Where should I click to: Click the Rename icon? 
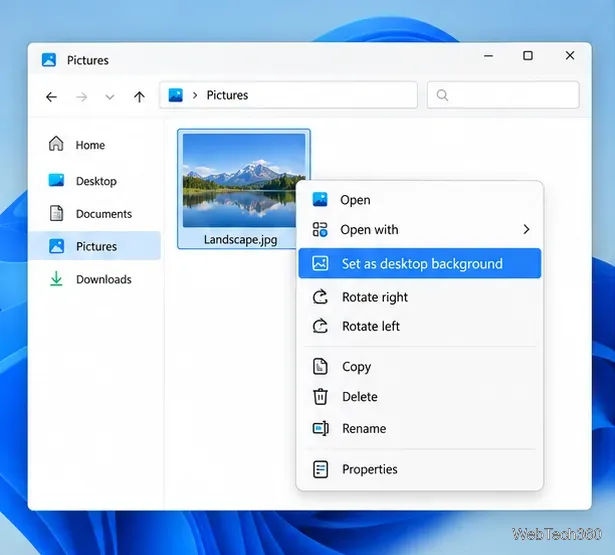(x=320, y=428)
